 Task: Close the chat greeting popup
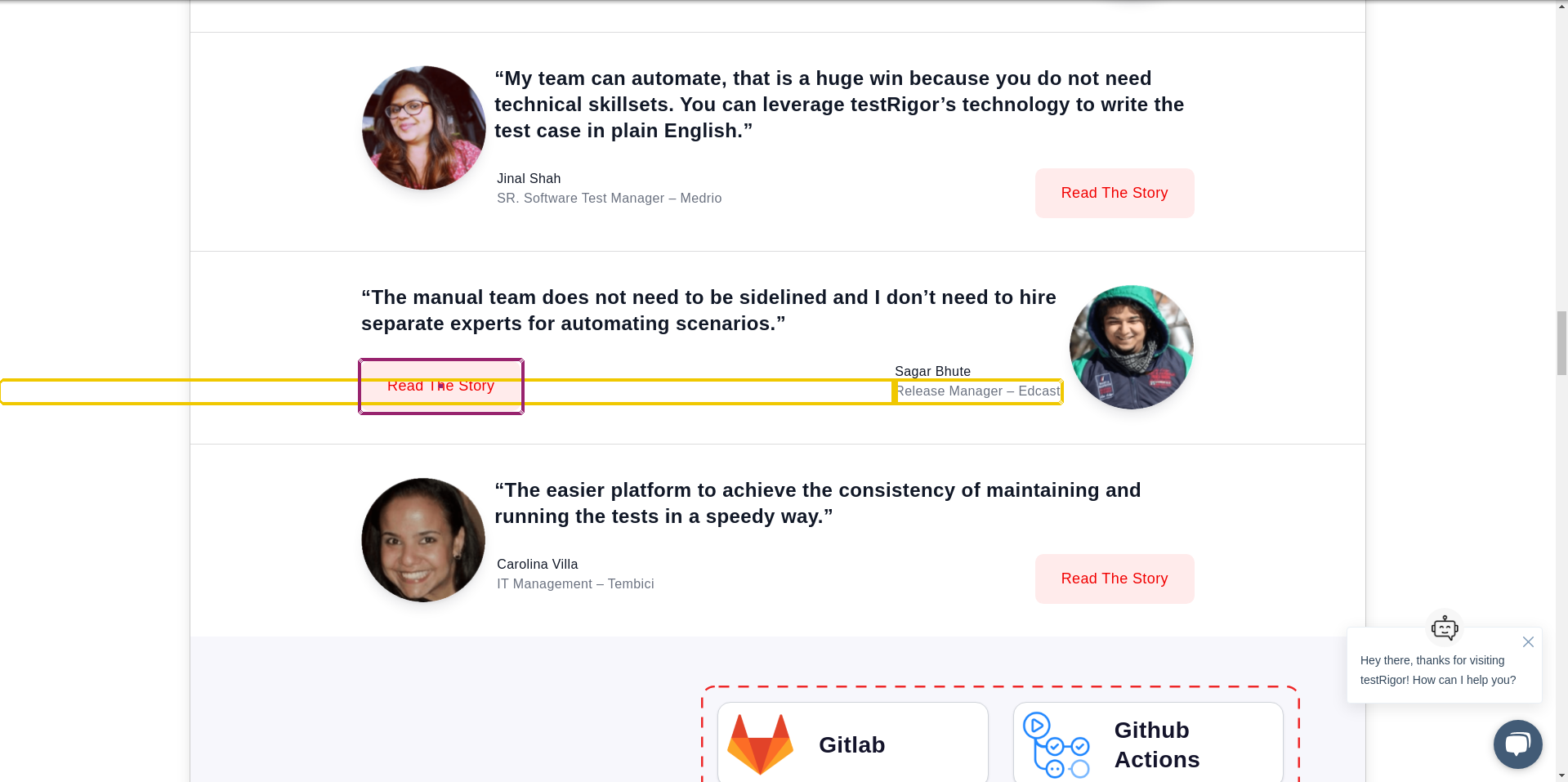pos(1528,642)
